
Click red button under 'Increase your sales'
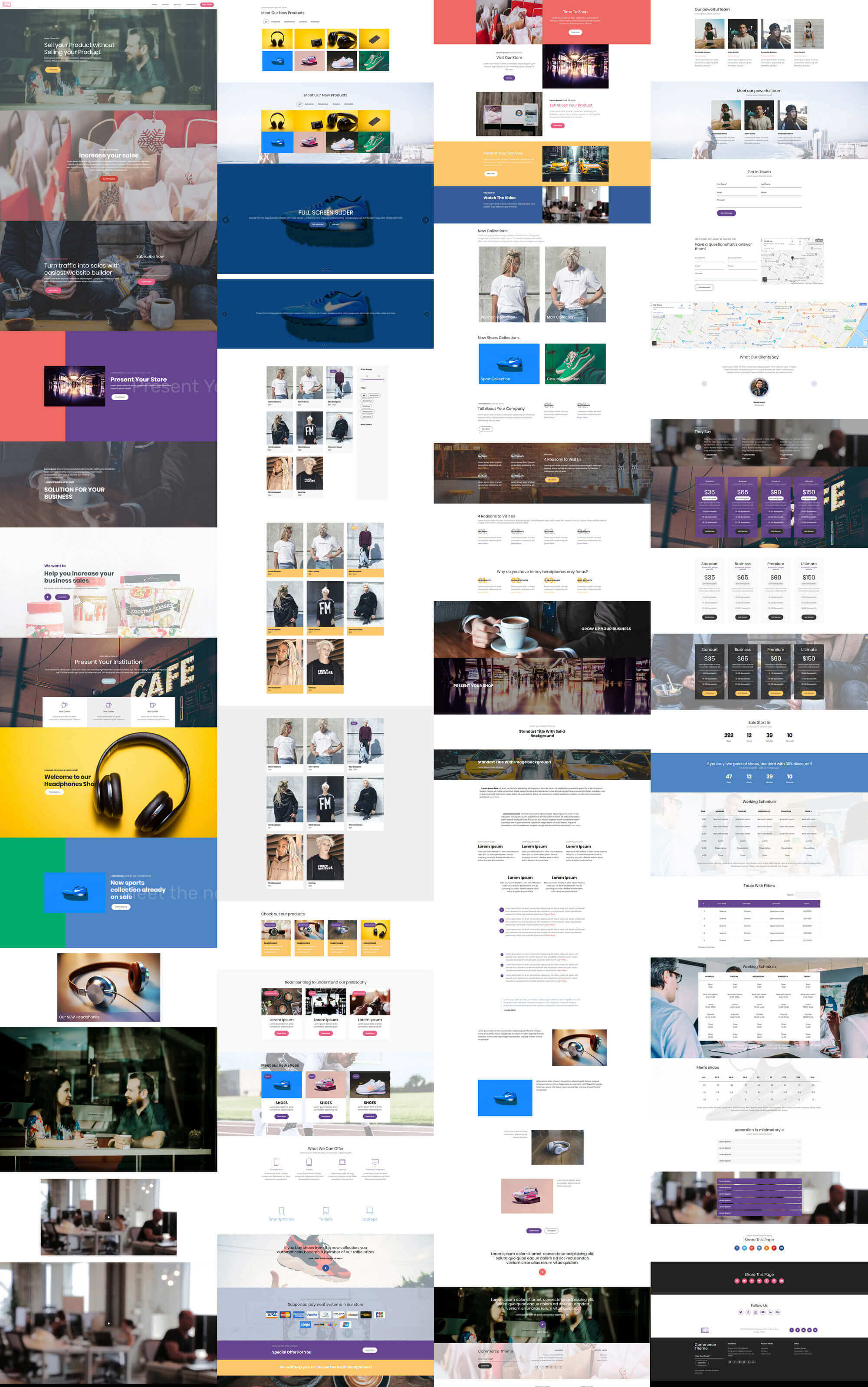coord(108,178)
